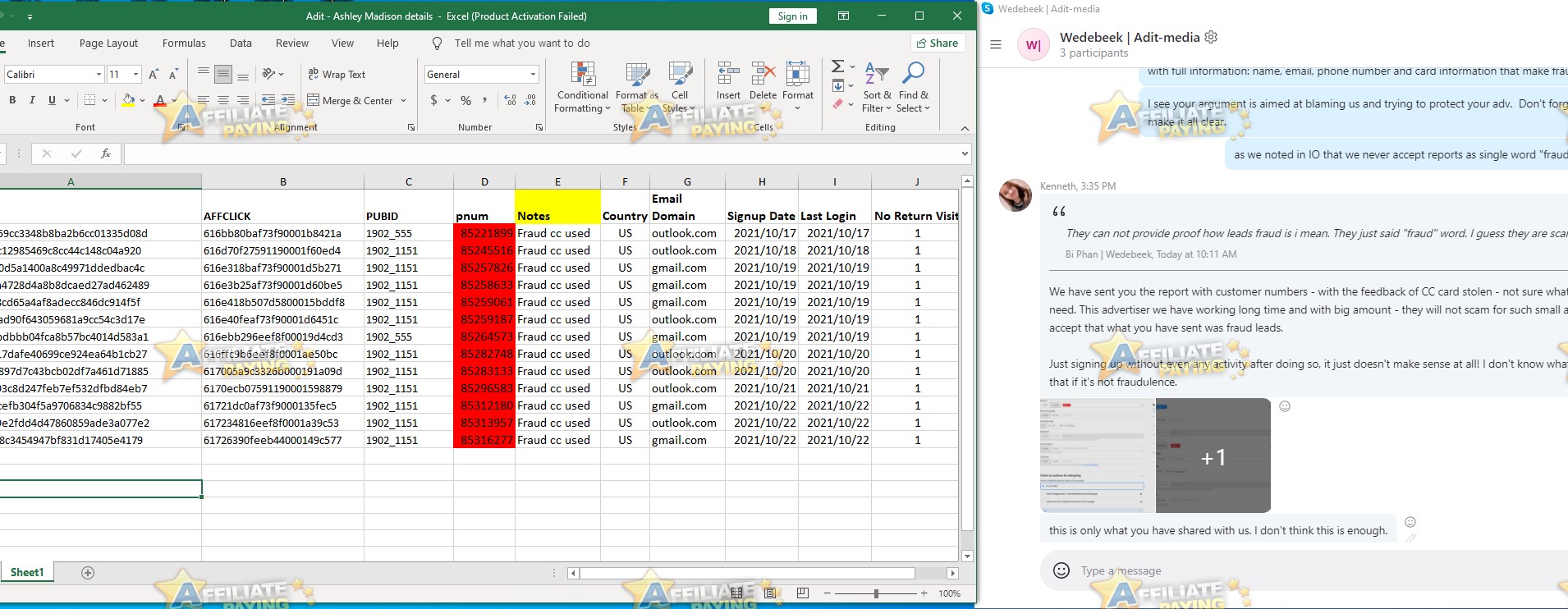Toggle Wrap Text
The width and height of the screenshot is (1568, 609).
[x=337, y=74]
